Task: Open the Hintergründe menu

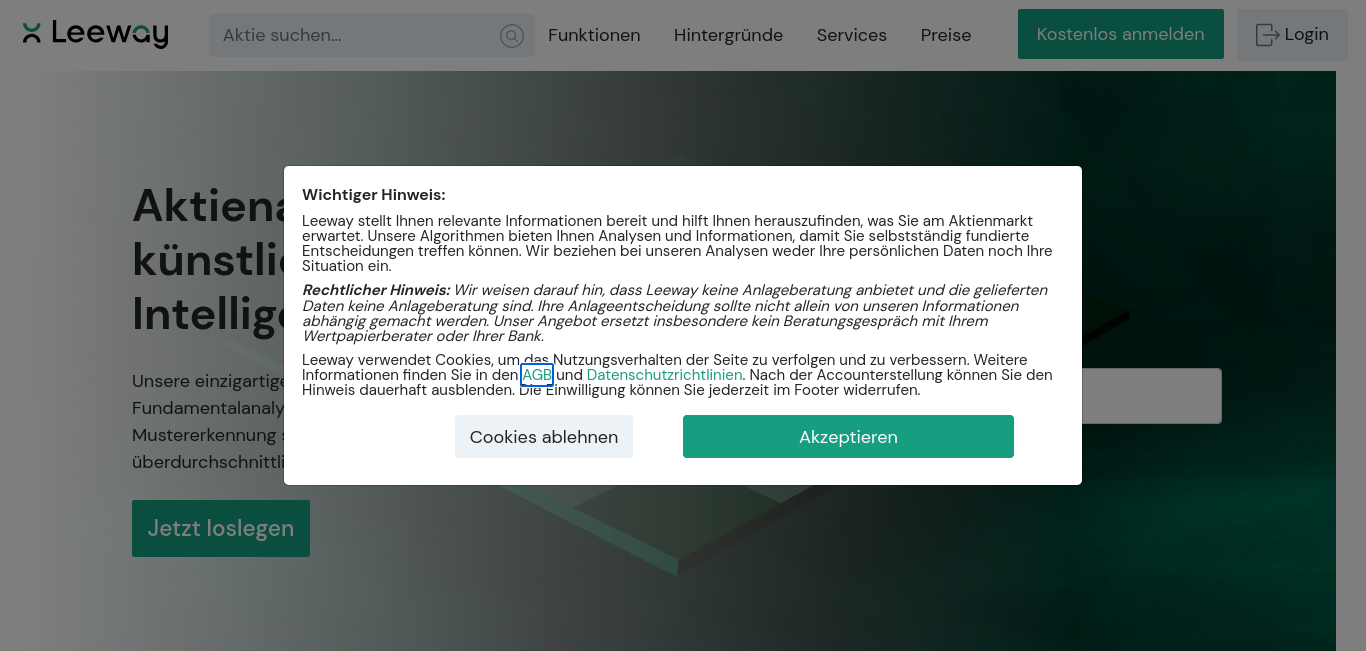Action: (728, 35)
